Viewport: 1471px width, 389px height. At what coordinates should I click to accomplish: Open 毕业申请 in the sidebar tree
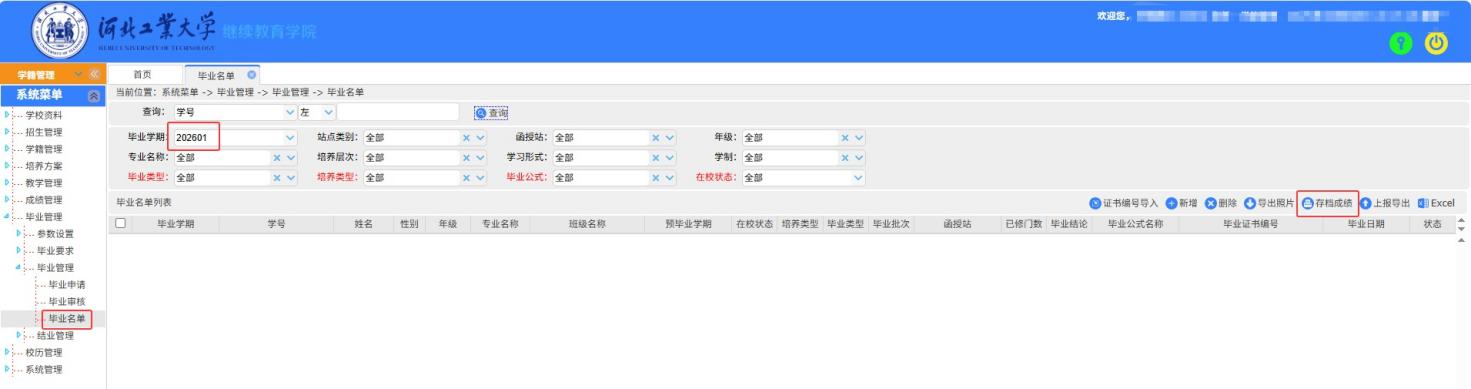(67, 285)
